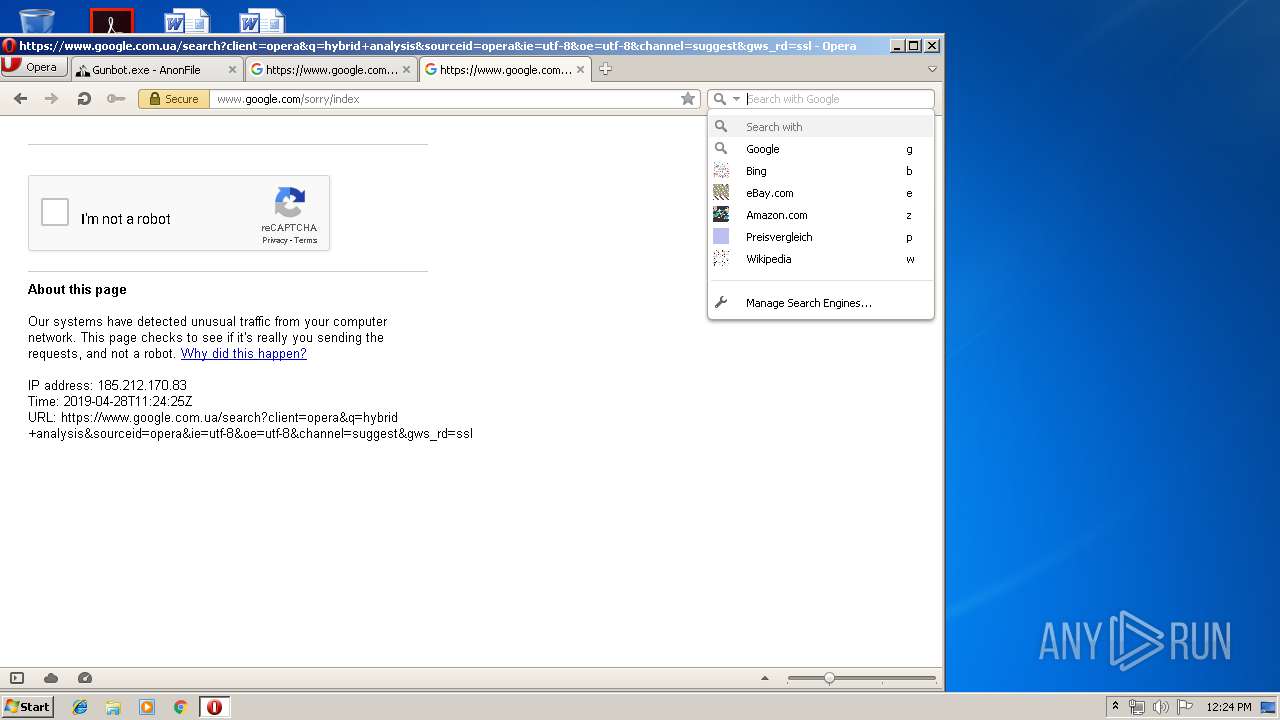Open Why did this happen link
The height and width of the screenshot is (720, 1280).
[244, 354]
